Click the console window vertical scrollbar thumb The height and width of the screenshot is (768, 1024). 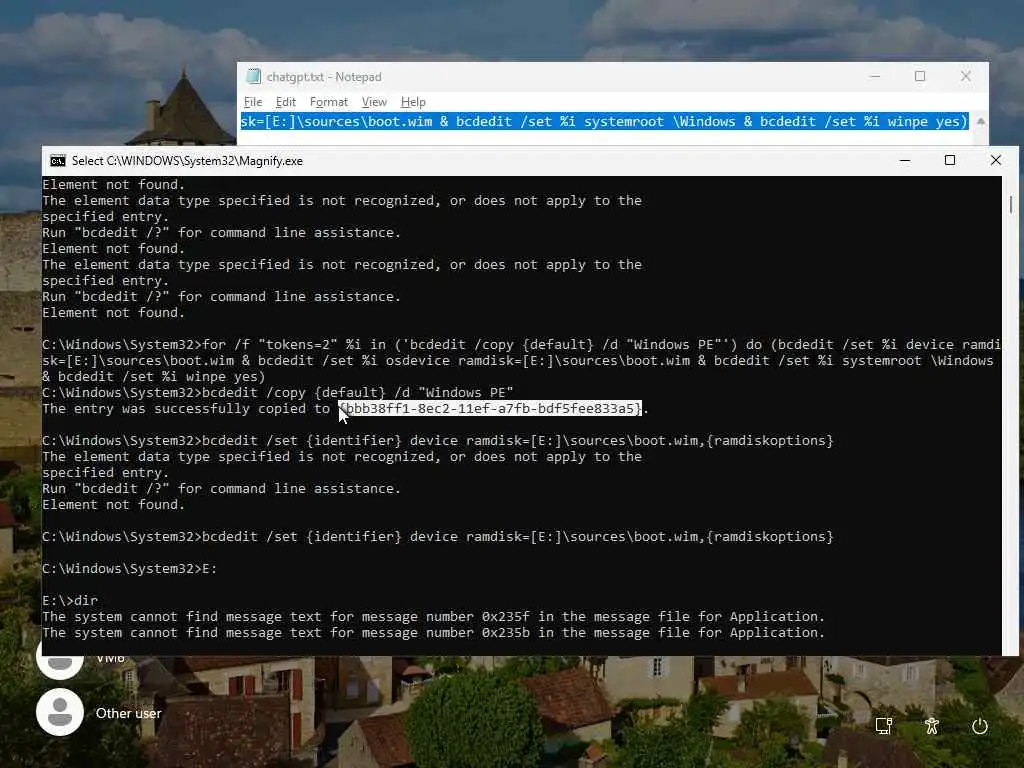click(1010, 204)
